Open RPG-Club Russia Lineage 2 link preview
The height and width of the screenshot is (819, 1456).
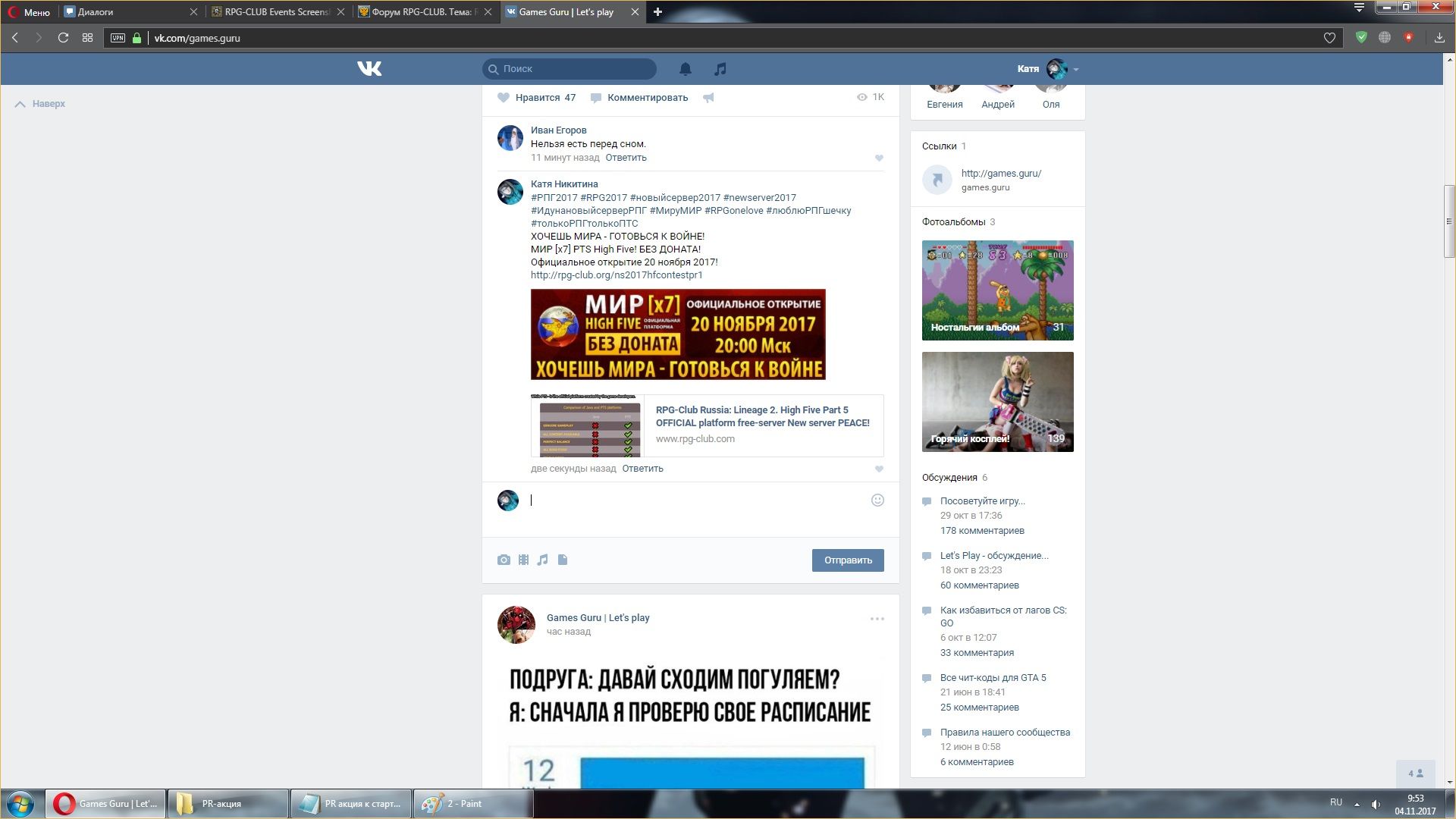click(x=707, y=425)
